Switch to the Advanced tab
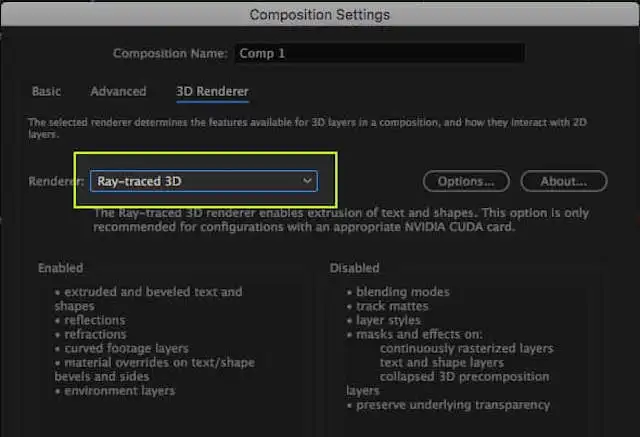Viewport: 640px width, 437px height. [118, 91]
